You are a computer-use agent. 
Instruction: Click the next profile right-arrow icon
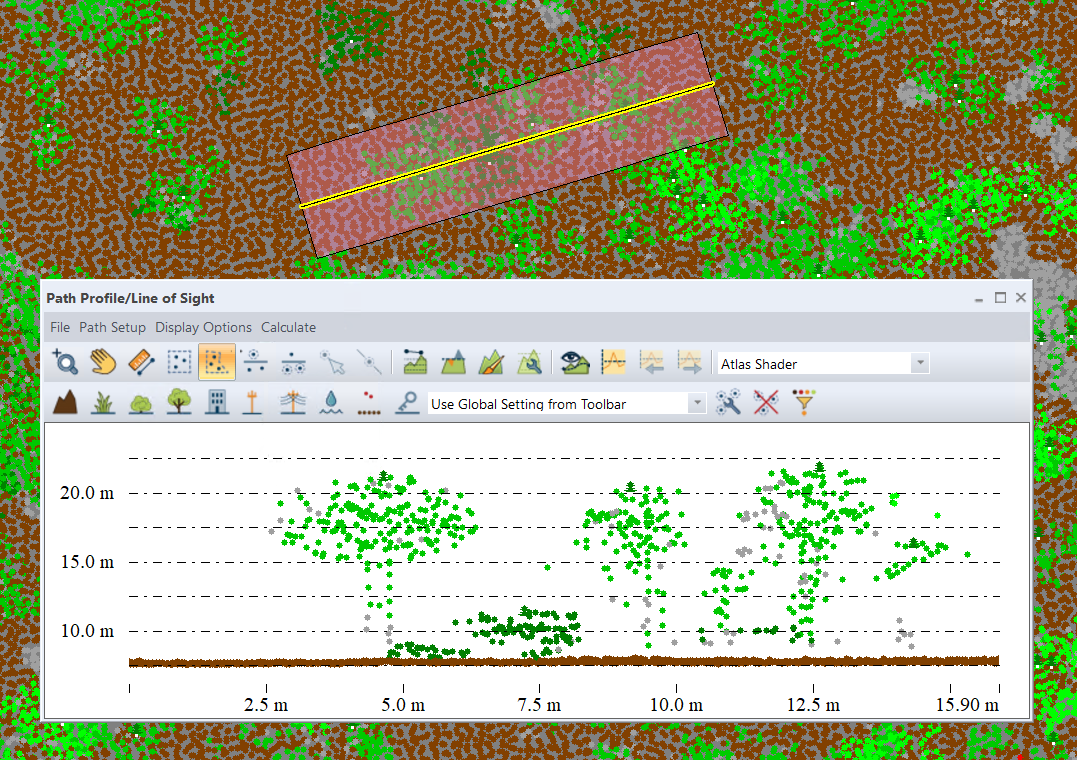click(689, 362)
